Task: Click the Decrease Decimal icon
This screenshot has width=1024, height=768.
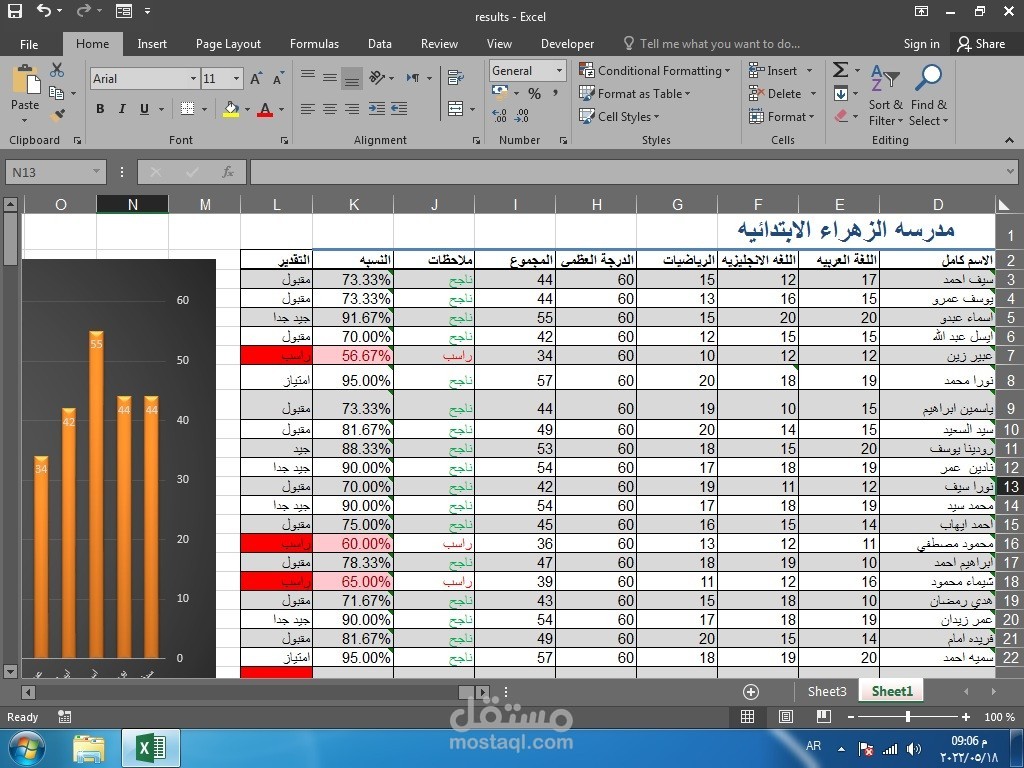Action: [x=522, y=116]
